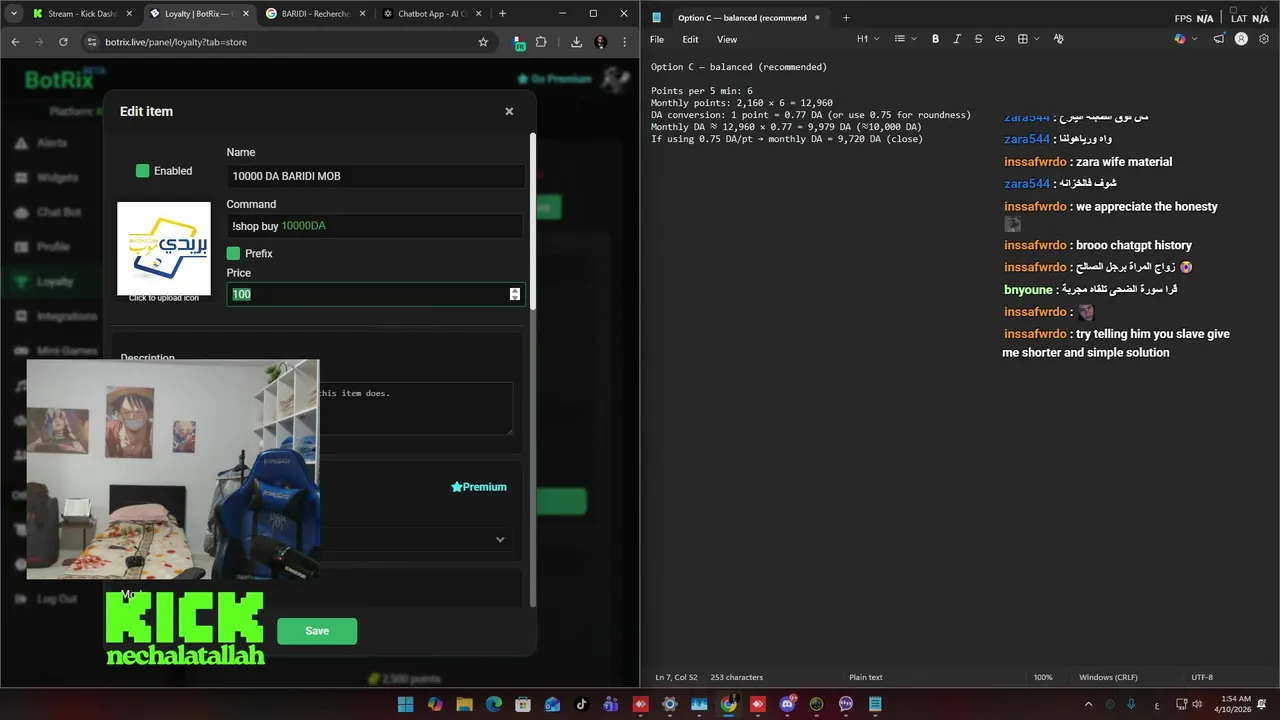Open Notepad settings gear
The width and height of the screenshot is (1280, 720).
point(1264,39)
